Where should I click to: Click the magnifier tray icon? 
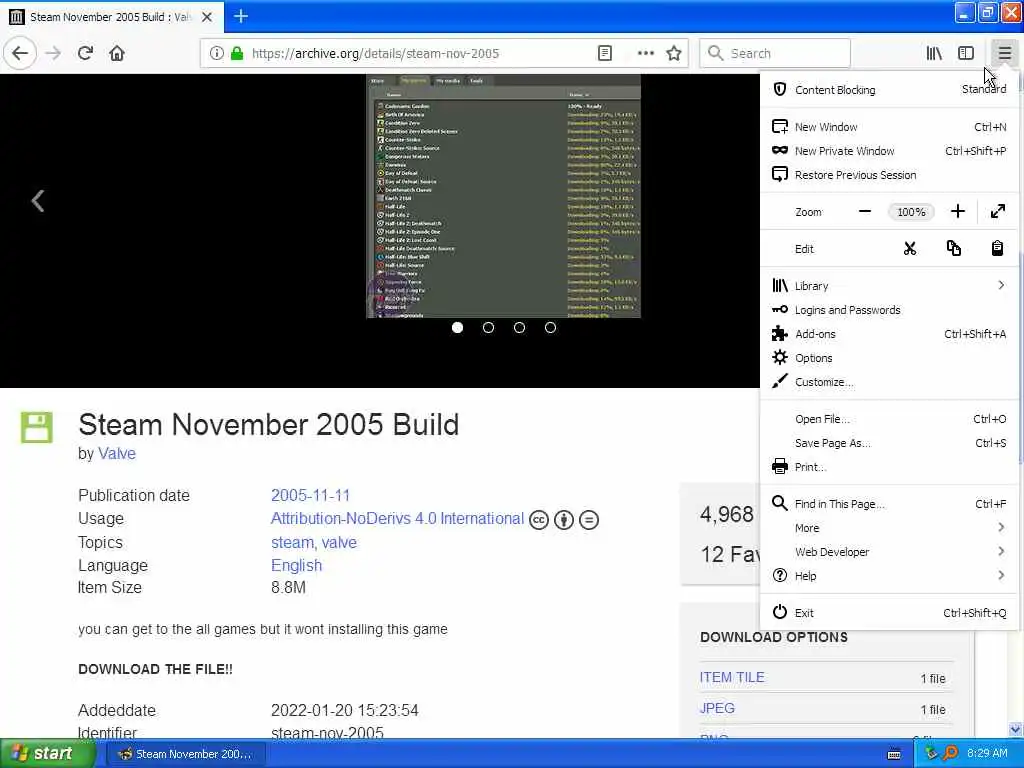950,753
